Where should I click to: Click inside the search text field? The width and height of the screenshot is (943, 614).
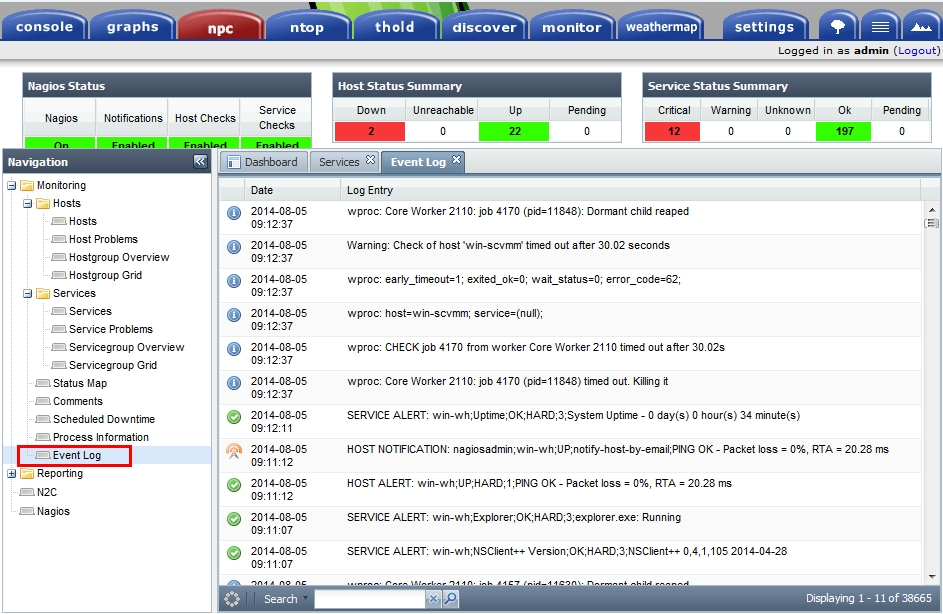370,599
